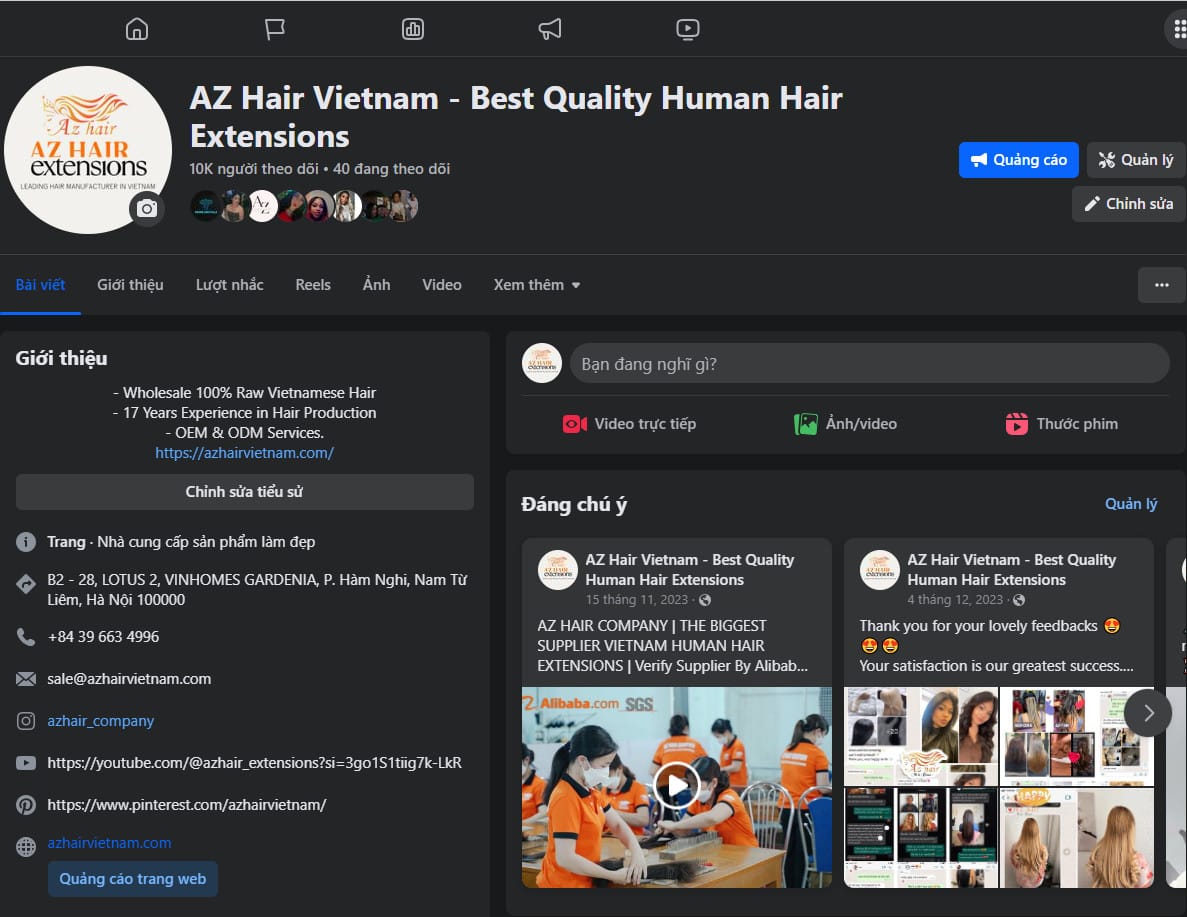
Task: Click the Bạn đang nghĩ gì composer field
Action: (x=869, y=362)
